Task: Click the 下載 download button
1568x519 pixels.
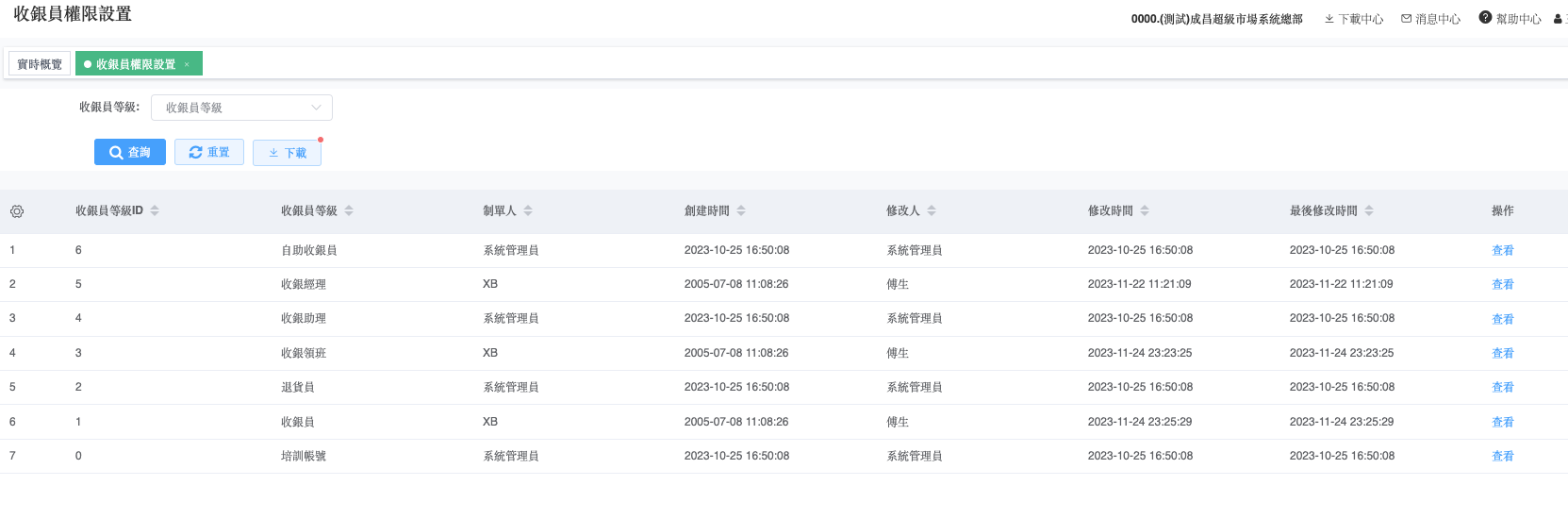Action: [287, 153]
